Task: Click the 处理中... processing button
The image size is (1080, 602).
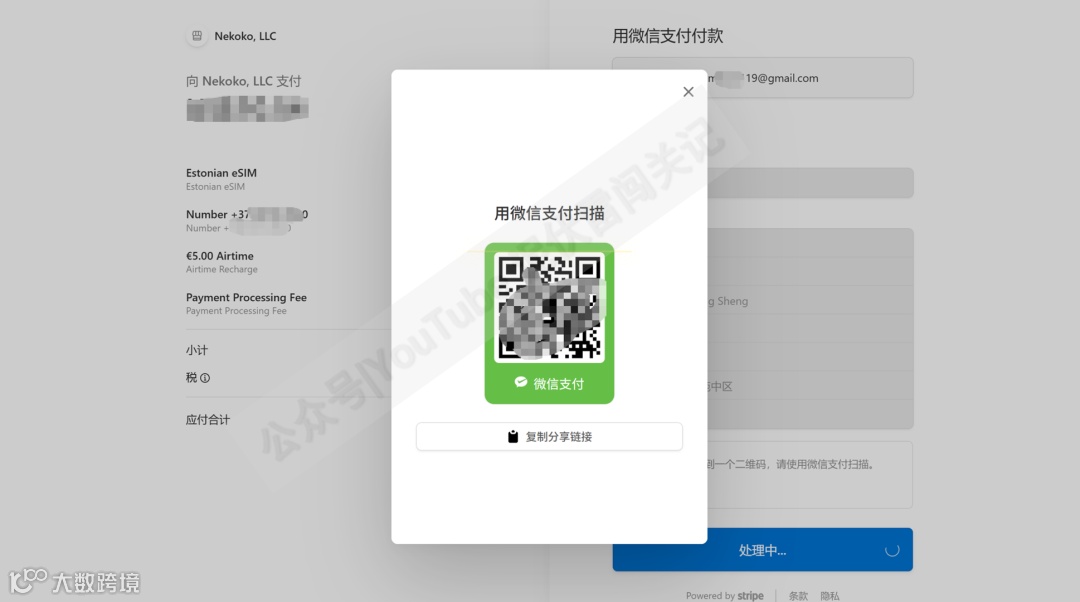Action: point(762,550)
